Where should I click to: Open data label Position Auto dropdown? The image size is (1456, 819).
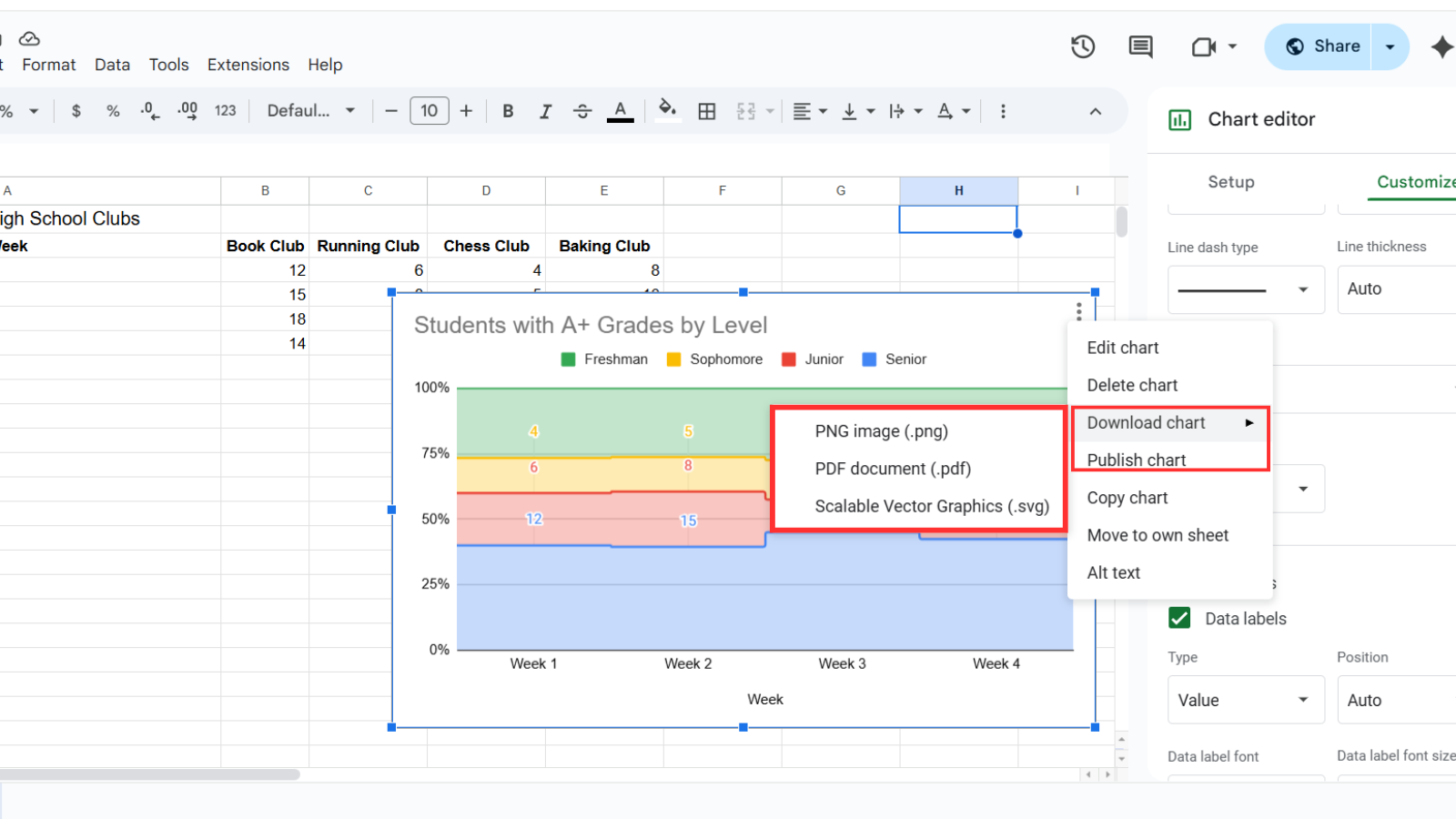pos(1397,700)
